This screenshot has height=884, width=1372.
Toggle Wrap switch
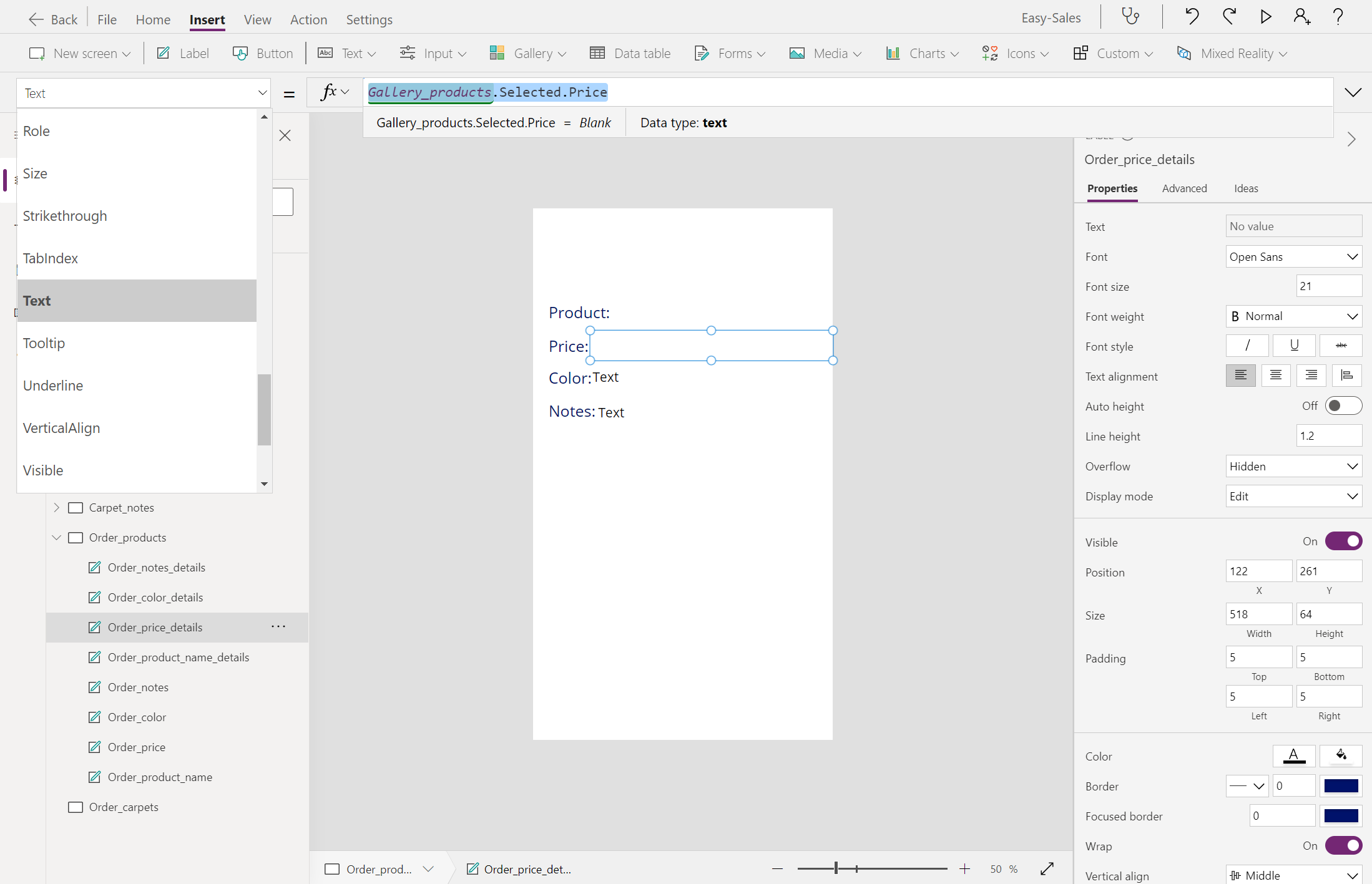(1343, 845)
